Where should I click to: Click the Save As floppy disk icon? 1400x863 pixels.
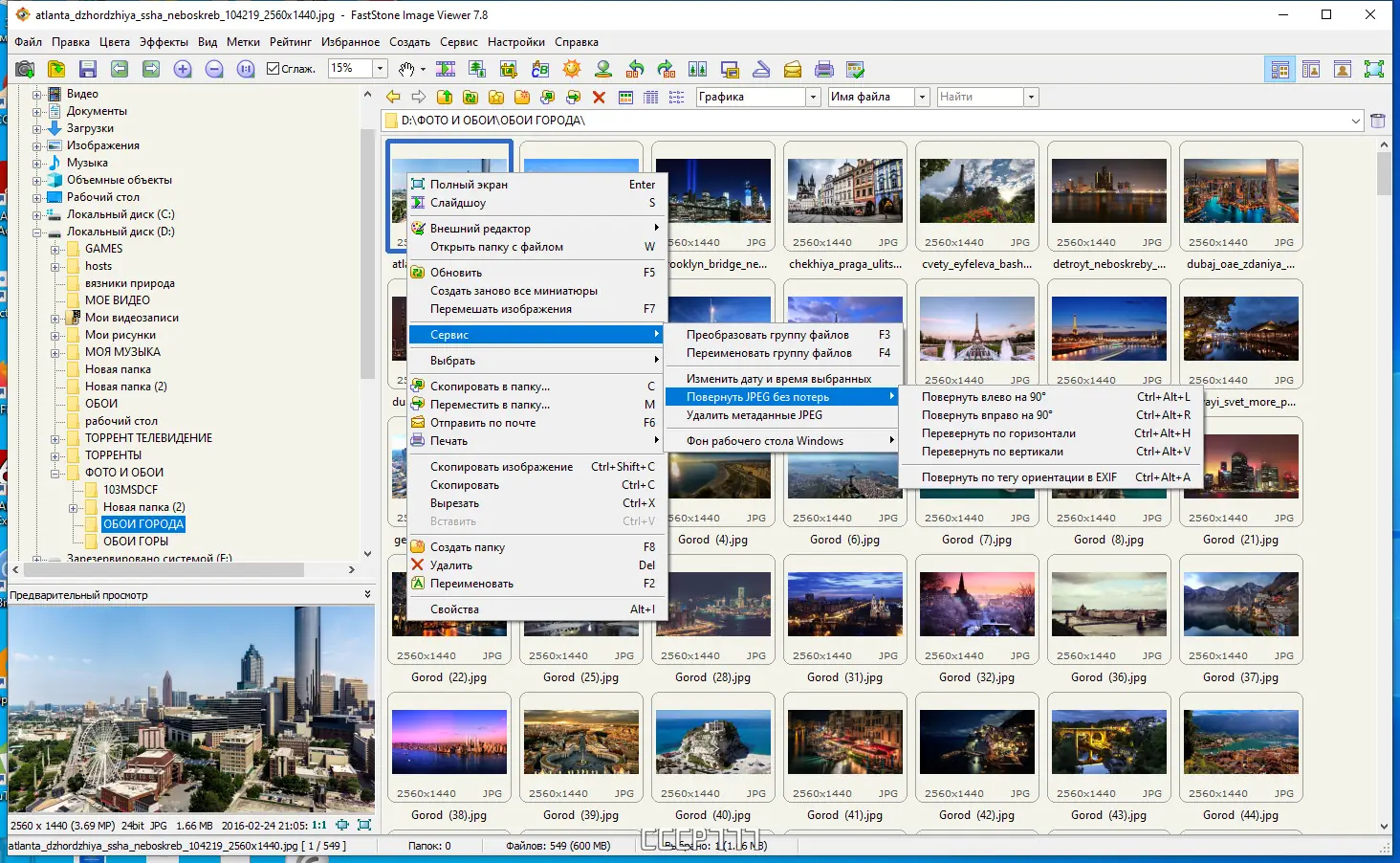[87, 69]
